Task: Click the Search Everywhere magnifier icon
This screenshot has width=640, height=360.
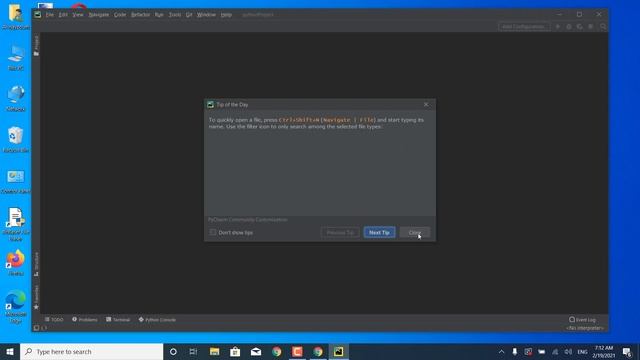Action: click(603, 27)
